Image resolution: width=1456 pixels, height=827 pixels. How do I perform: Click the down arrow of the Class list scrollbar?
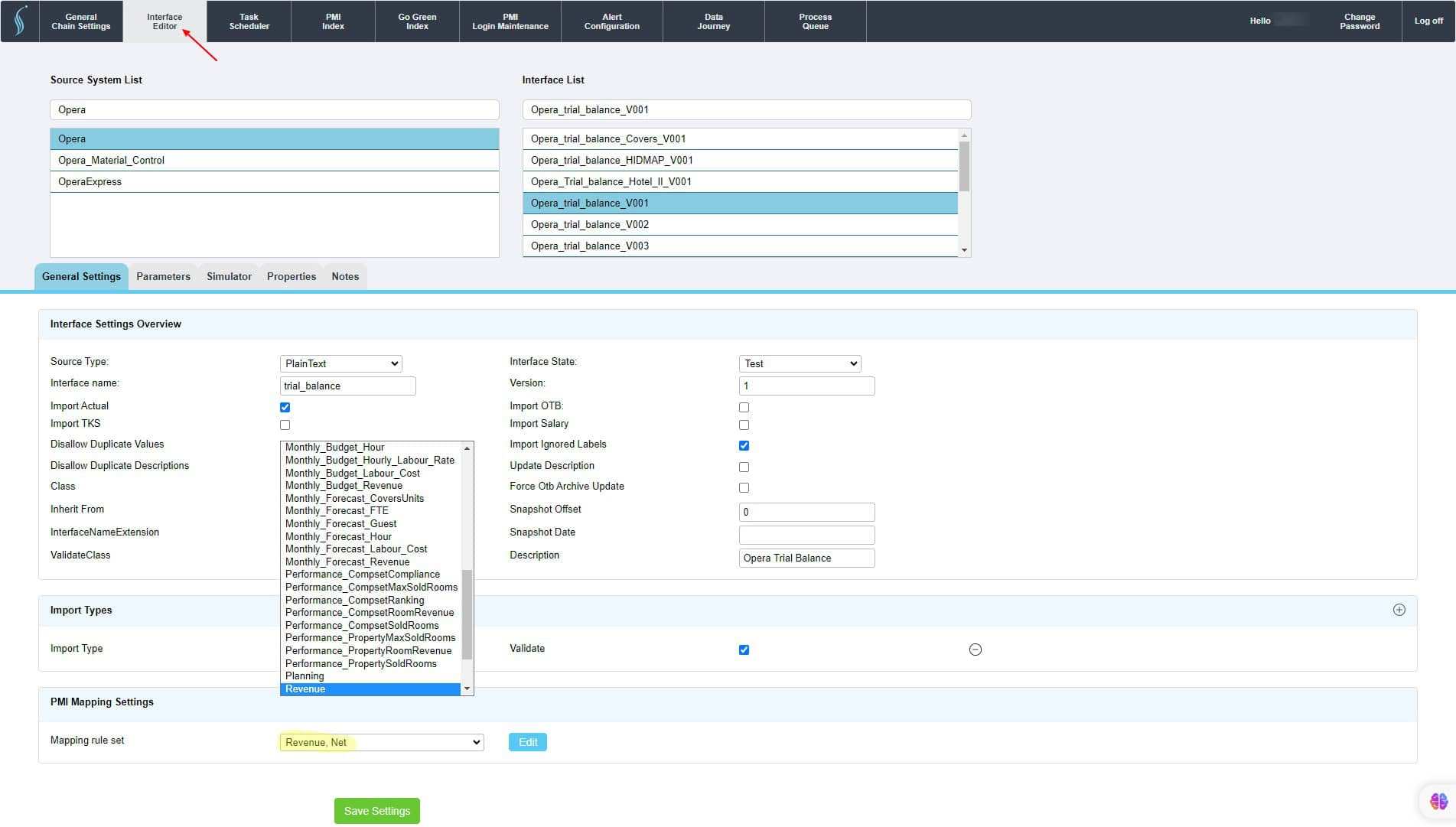pos(467,688)
